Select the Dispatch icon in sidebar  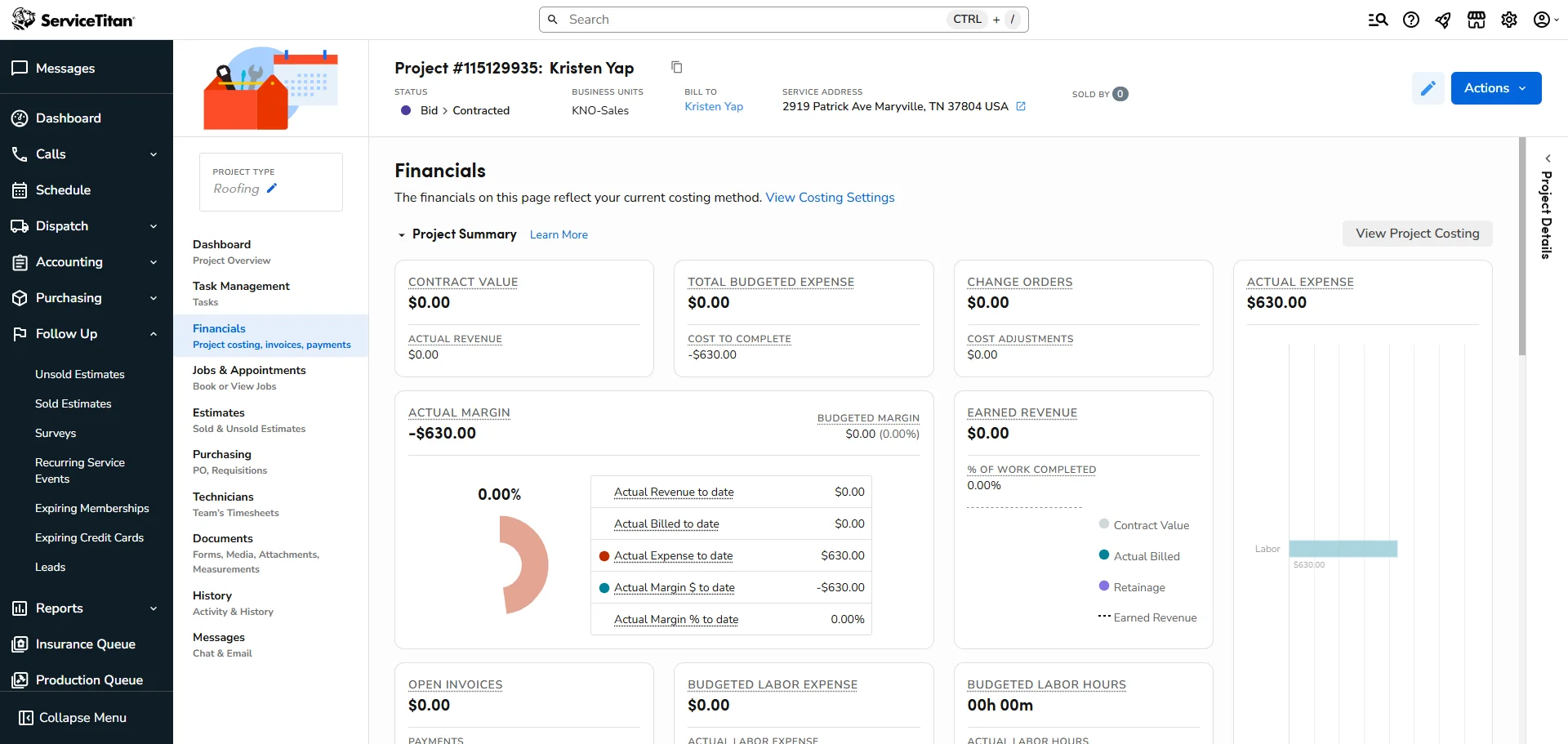coord(20,226)
